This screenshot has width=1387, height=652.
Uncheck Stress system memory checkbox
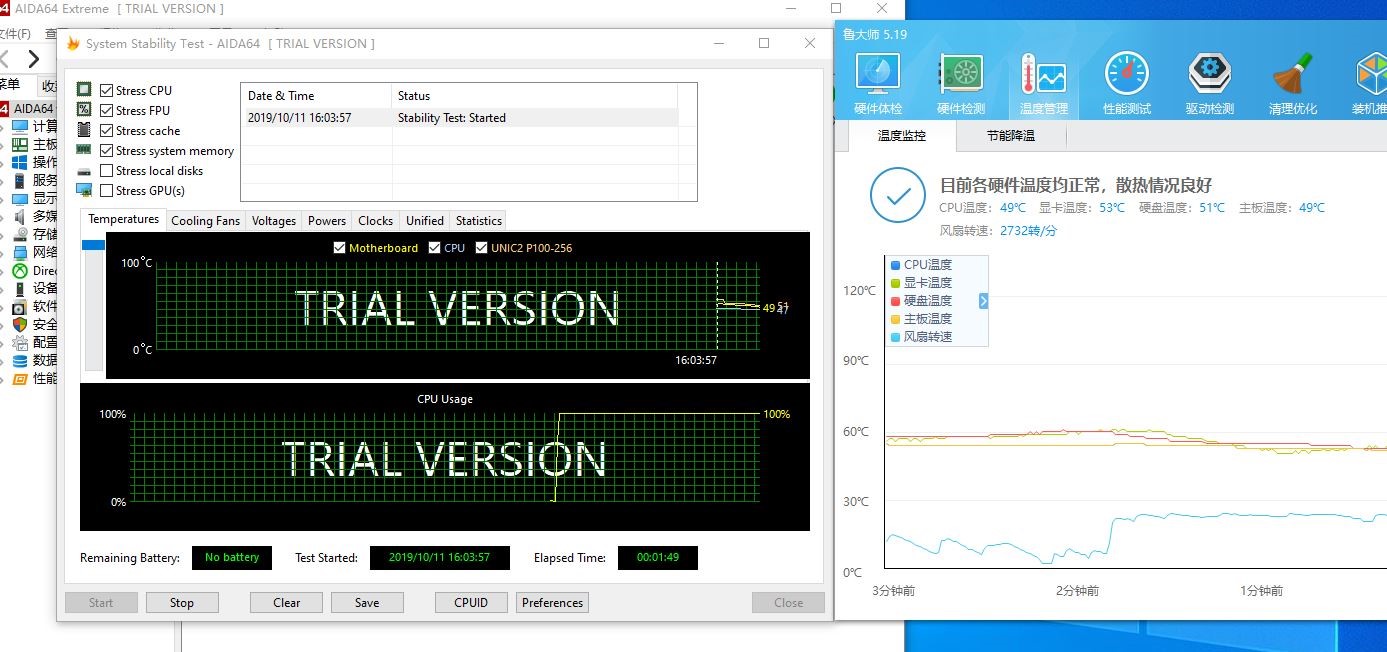tap(107, 150)
